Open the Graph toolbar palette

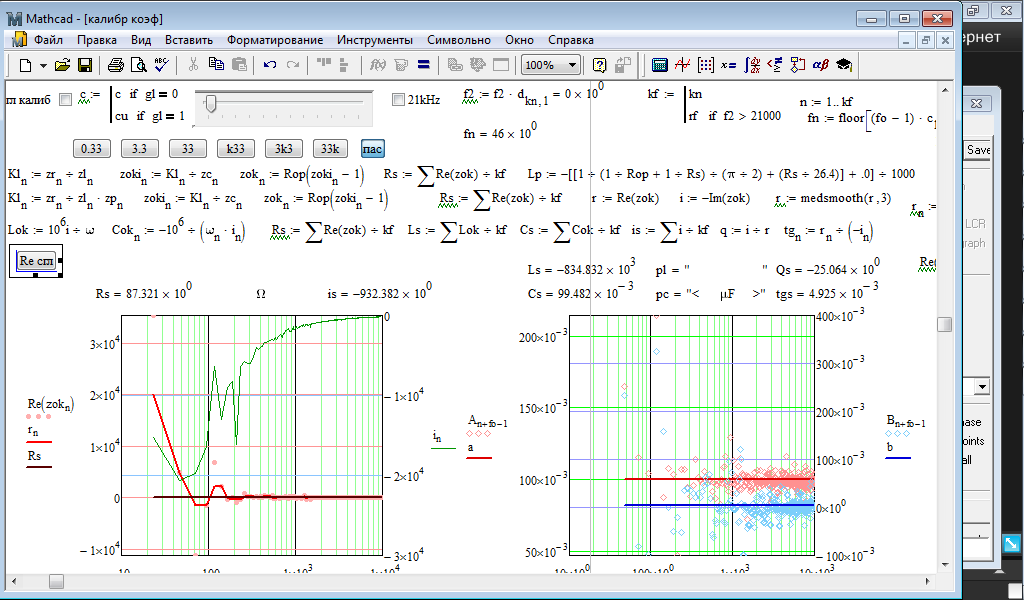coord(683,65)
